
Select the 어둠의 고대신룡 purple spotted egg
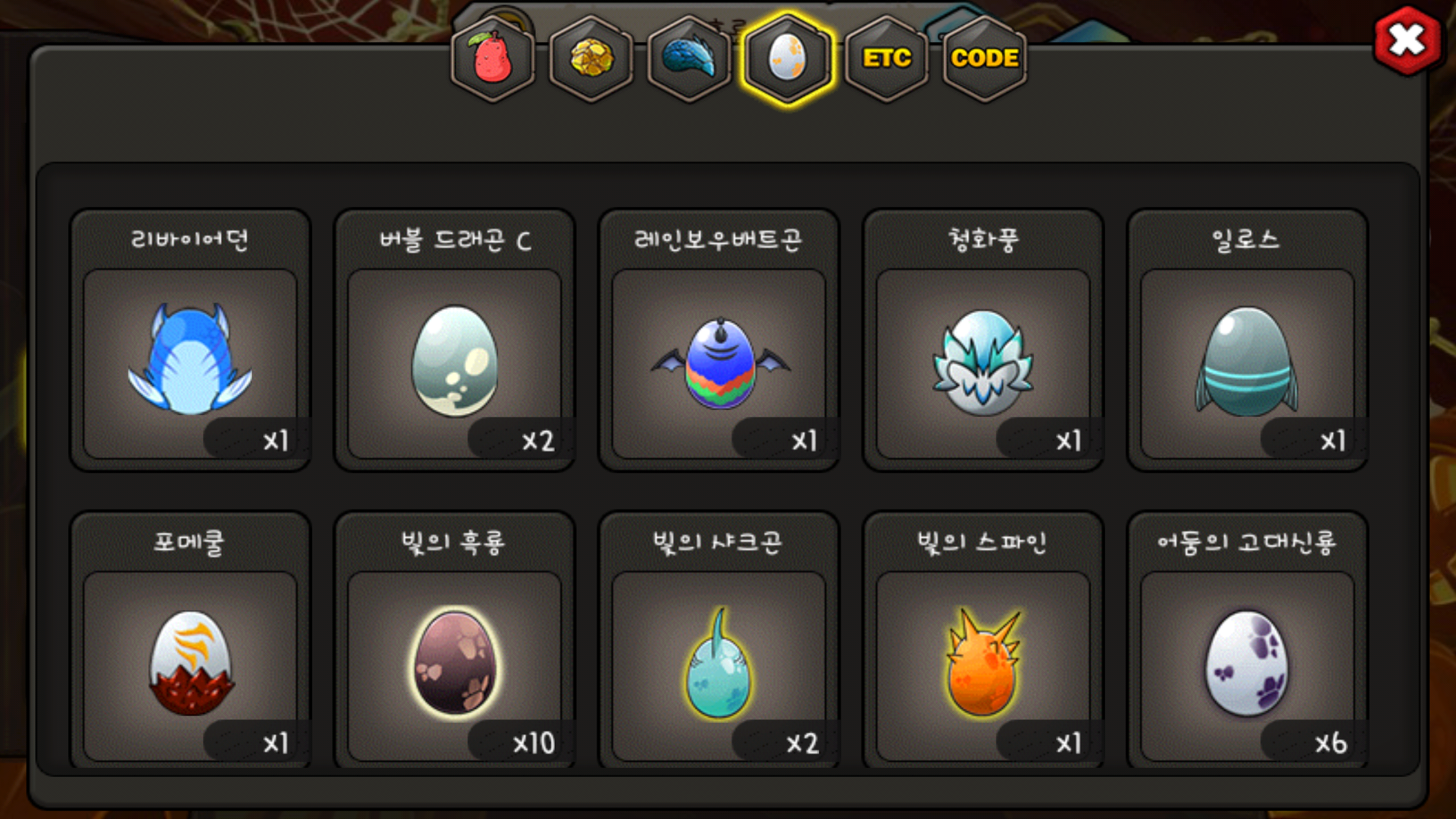1247,667
